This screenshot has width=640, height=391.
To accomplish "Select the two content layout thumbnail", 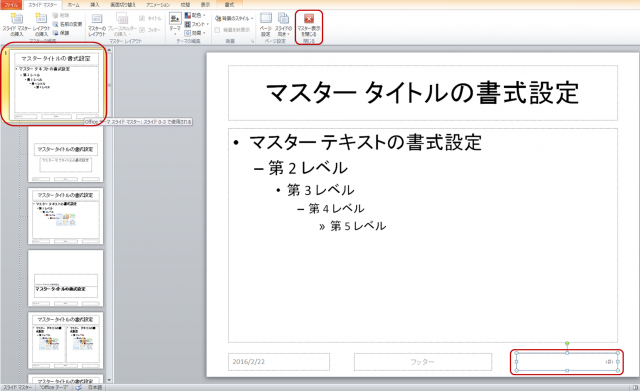I will point(66,341).
